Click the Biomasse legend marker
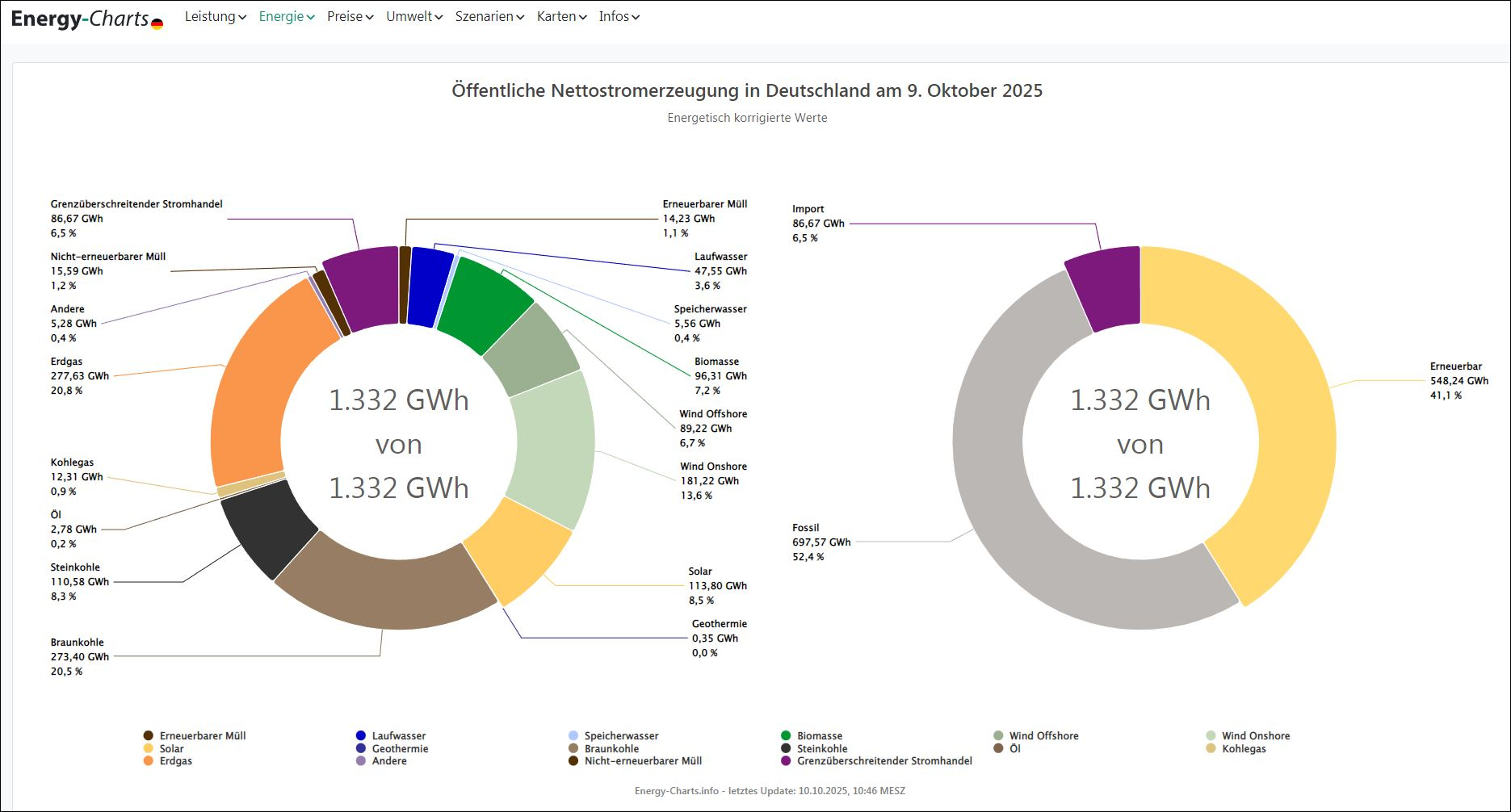Image resolution: width=1511 pixels, height=812 pixels. (786, 735)
